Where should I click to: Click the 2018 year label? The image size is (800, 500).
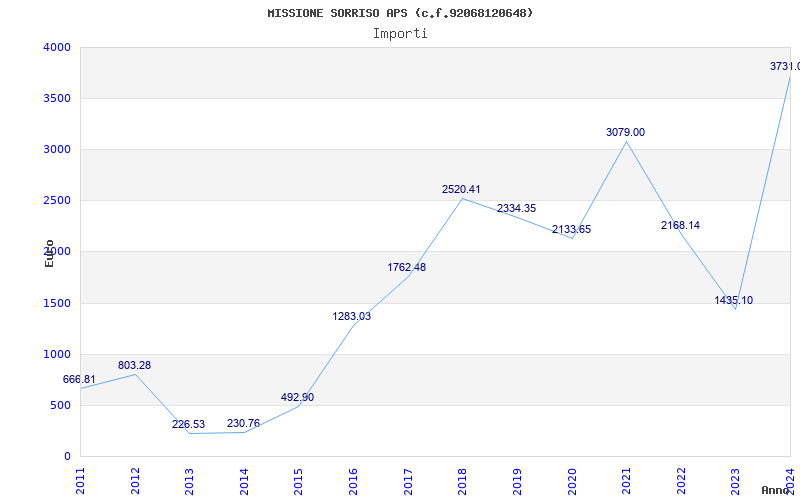(x=463, y=481)
